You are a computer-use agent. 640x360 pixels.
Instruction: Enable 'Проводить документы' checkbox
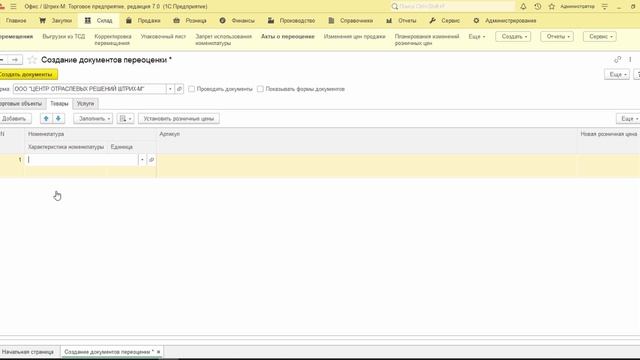pos(191,89)
